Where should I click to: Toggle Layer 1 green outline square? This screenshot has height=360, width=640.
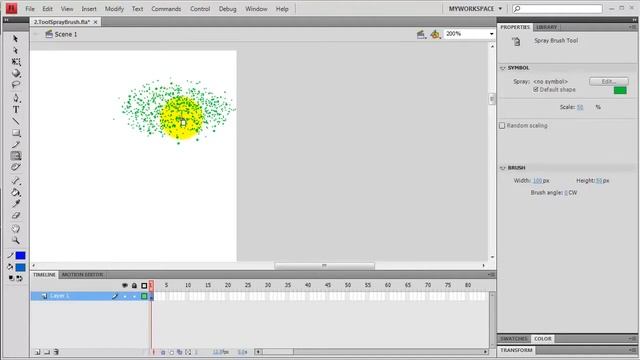144,296
